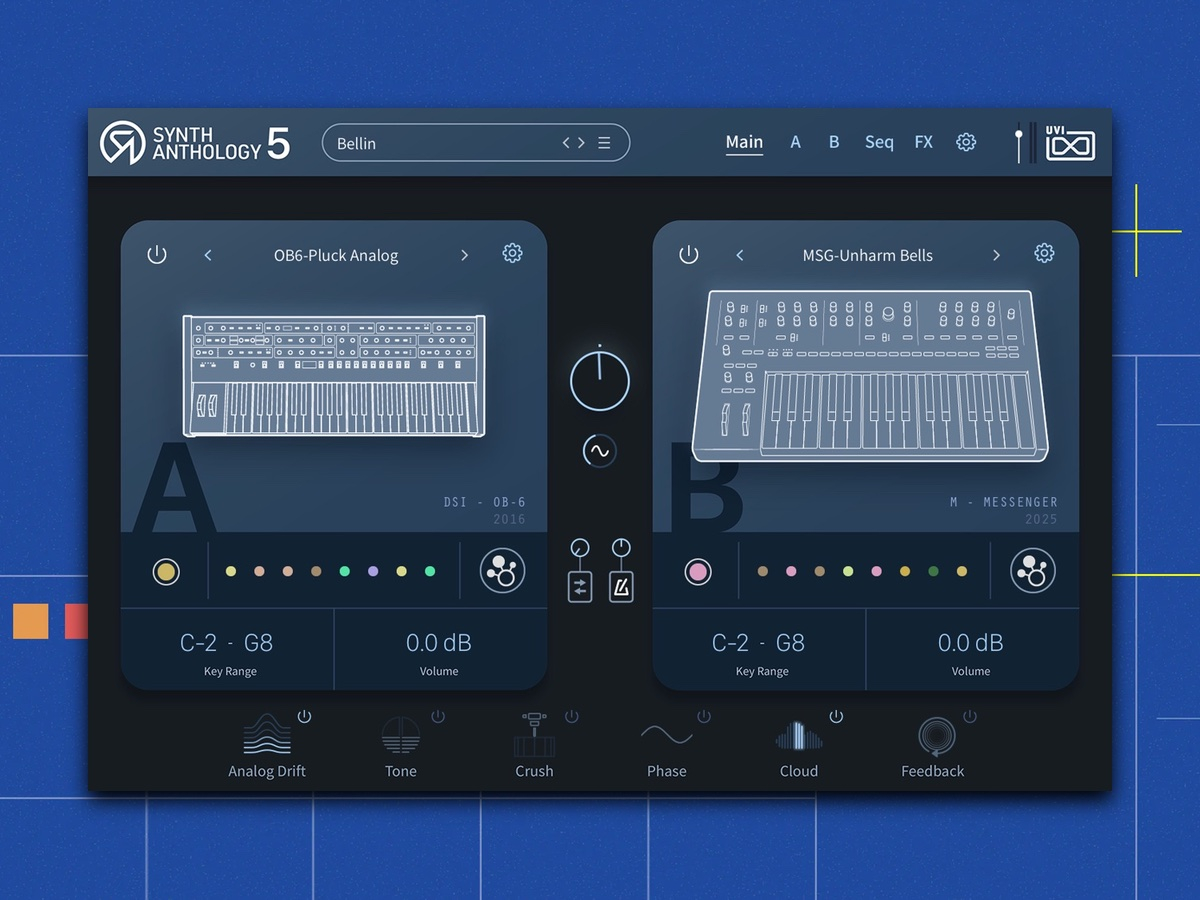Toggle Analog Drift power button
Screen dimensions: 1200x900
point(305,716)
